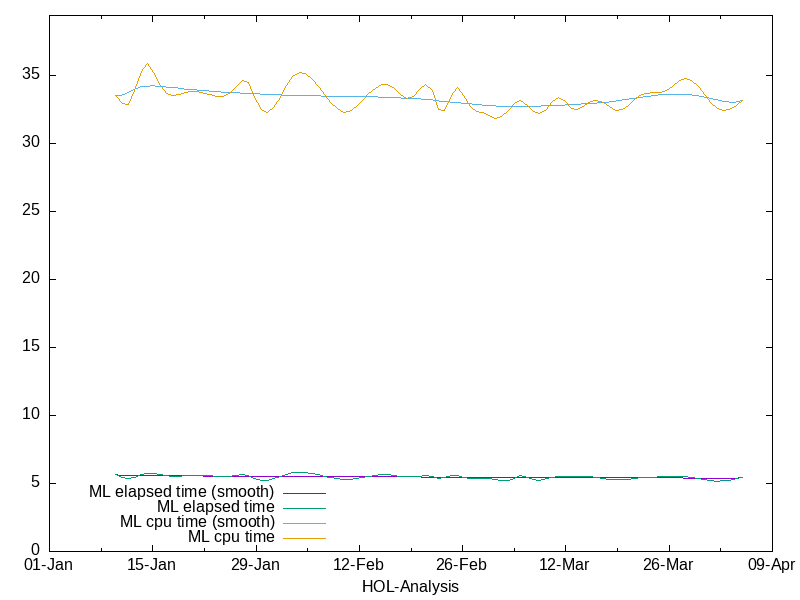
Task: Click the 26-Mar date label
Action: (x=667, y=565)
